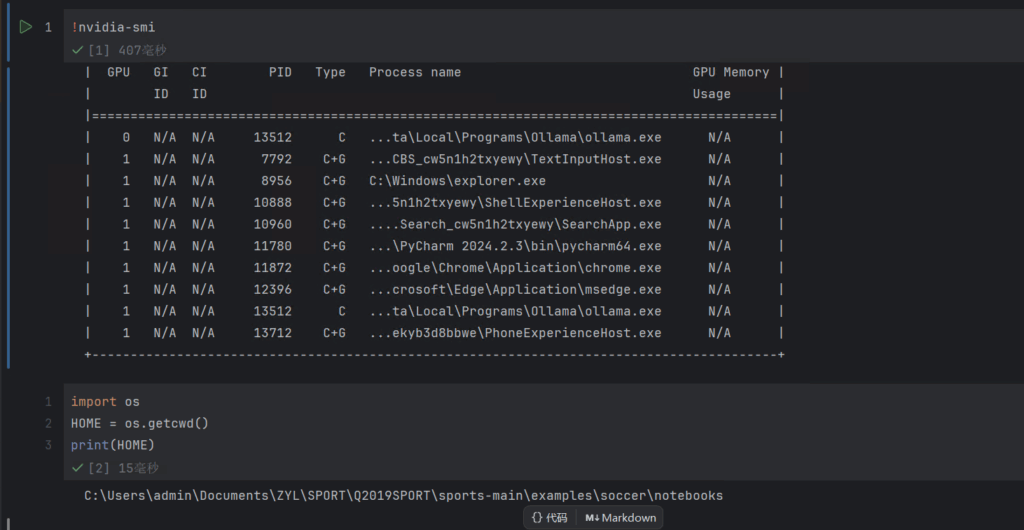Click the 'HOME = os.getcwd()' line
1024x530 pixels.
[139, 423]
